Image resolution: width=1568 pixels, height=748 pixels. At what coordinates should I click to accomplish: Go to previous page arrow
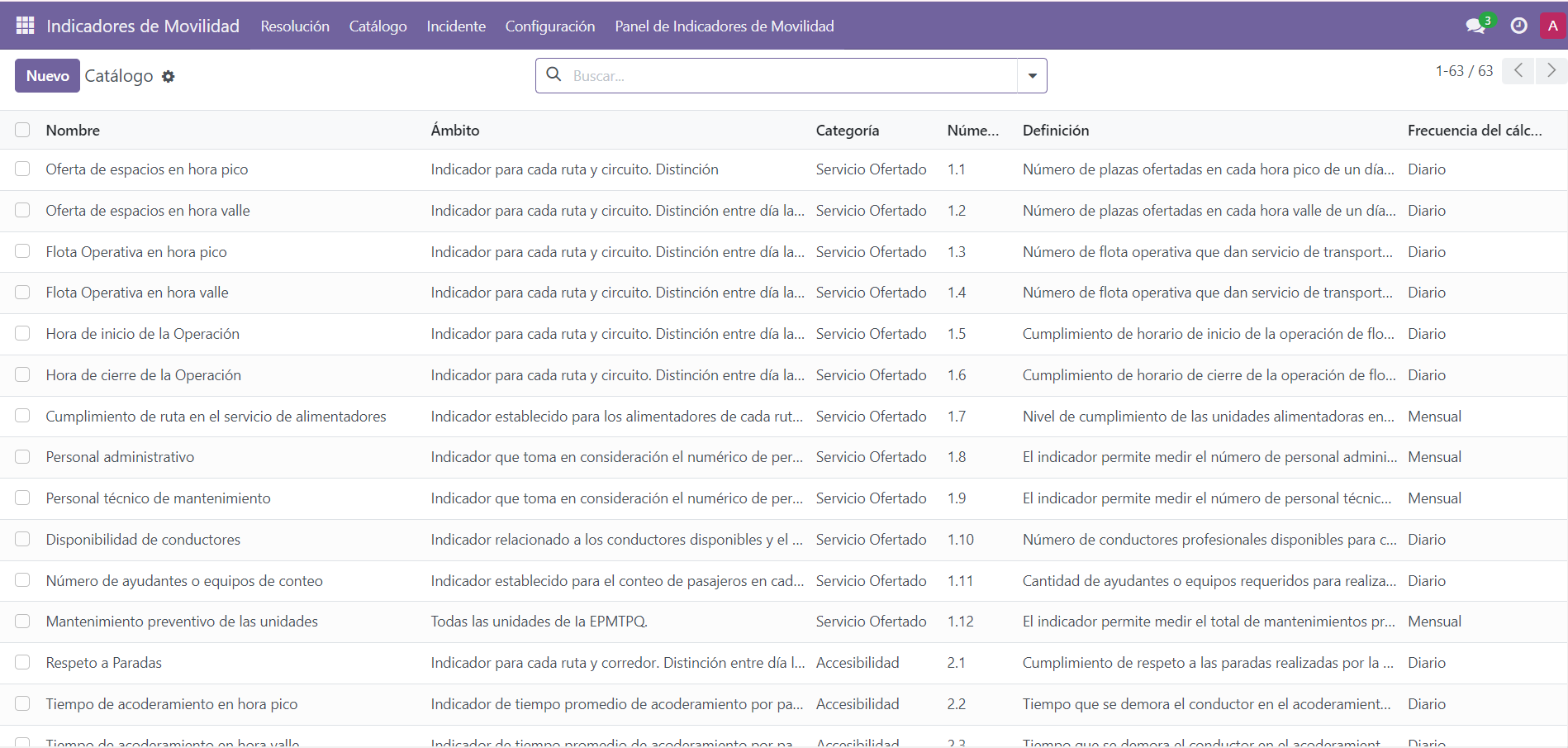1518,71
